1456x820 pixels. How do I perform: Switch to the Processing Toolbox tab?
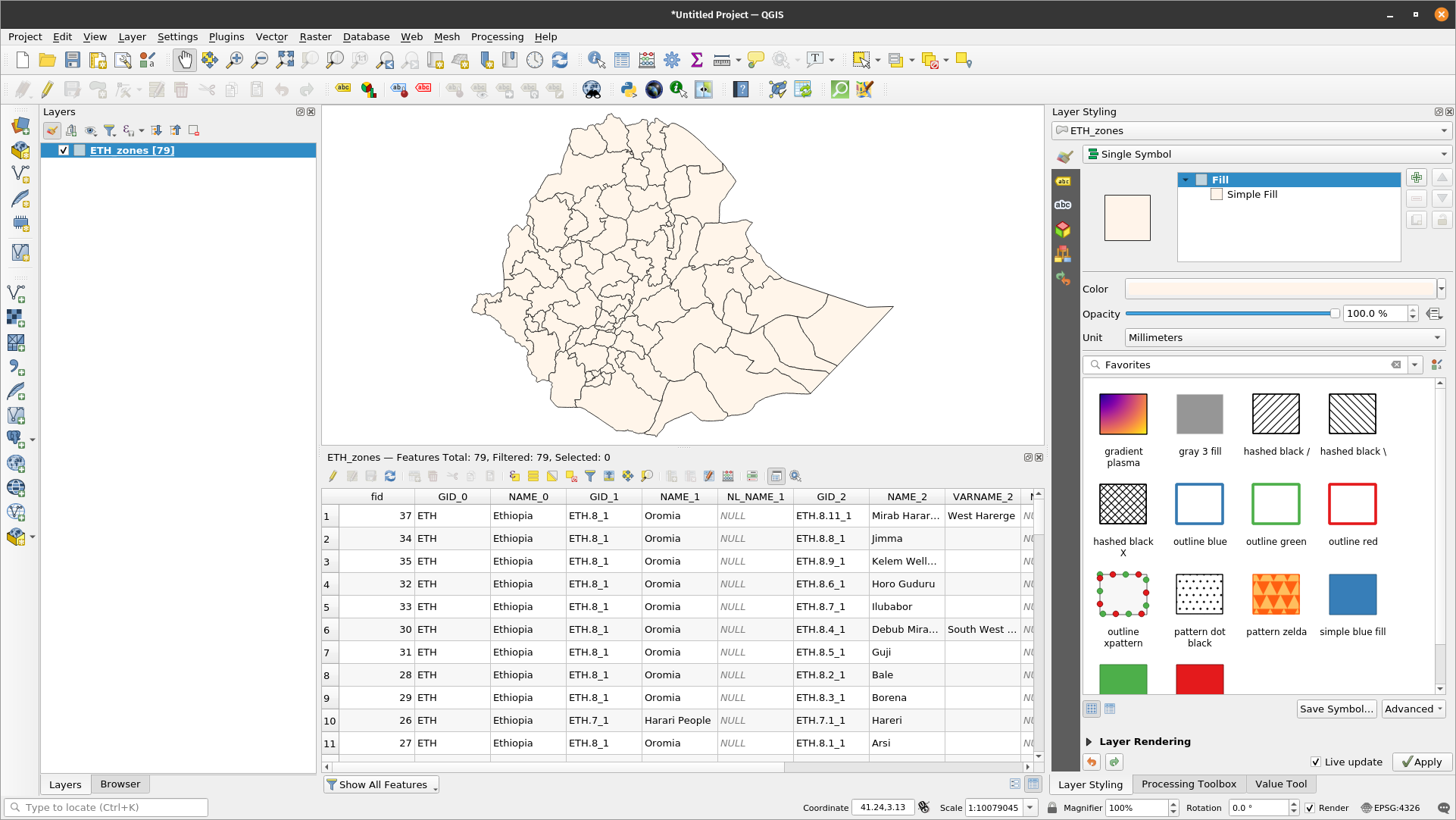click(x=1189, y=784)
